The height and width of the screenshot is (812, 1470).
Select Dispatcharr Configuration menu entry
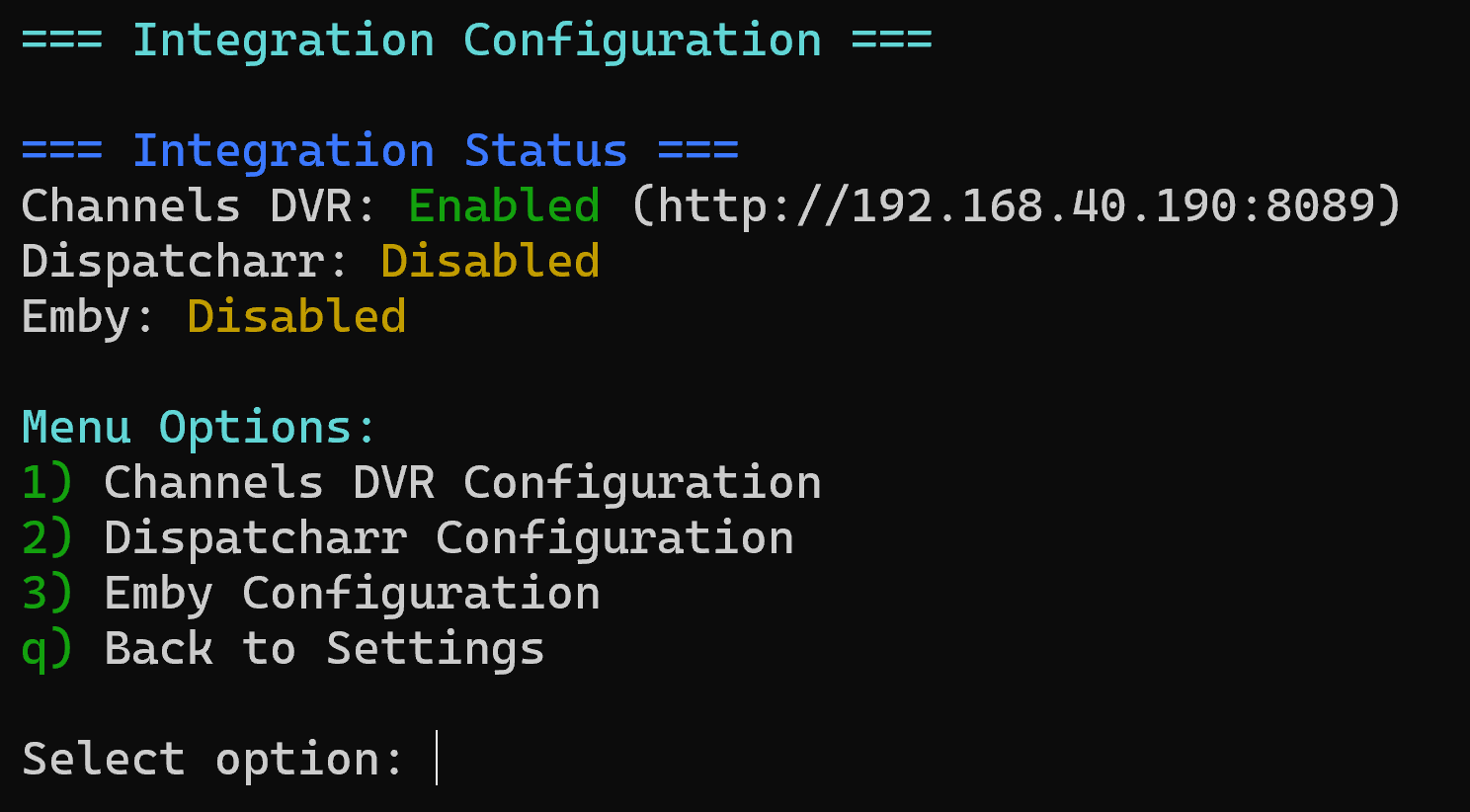(x=449, y=539)
